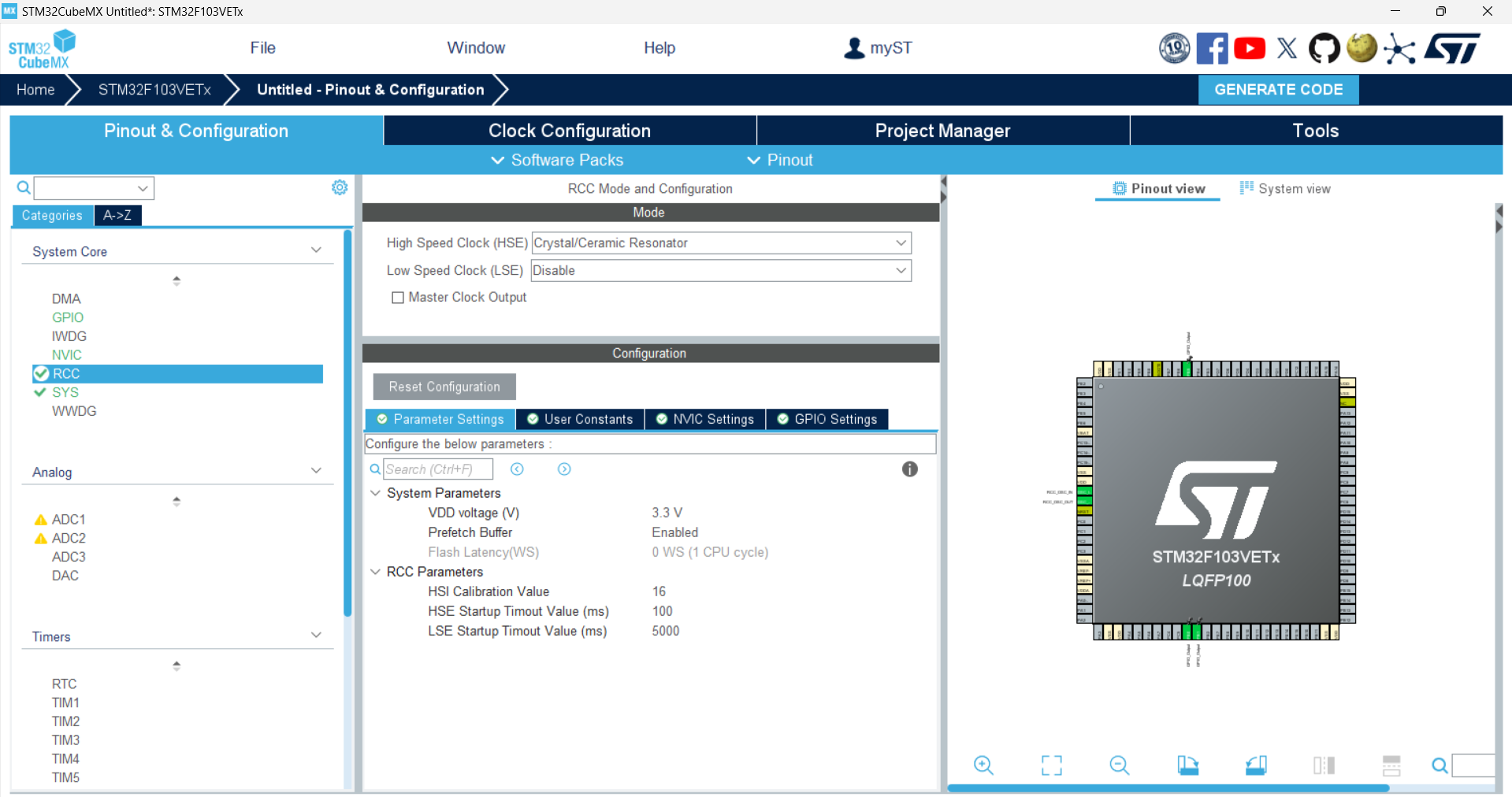Image resolution: width=1512 pixels, height=797 pixels.
Task: Select ADC1 in the Analog list
Action: click(69, 520)
